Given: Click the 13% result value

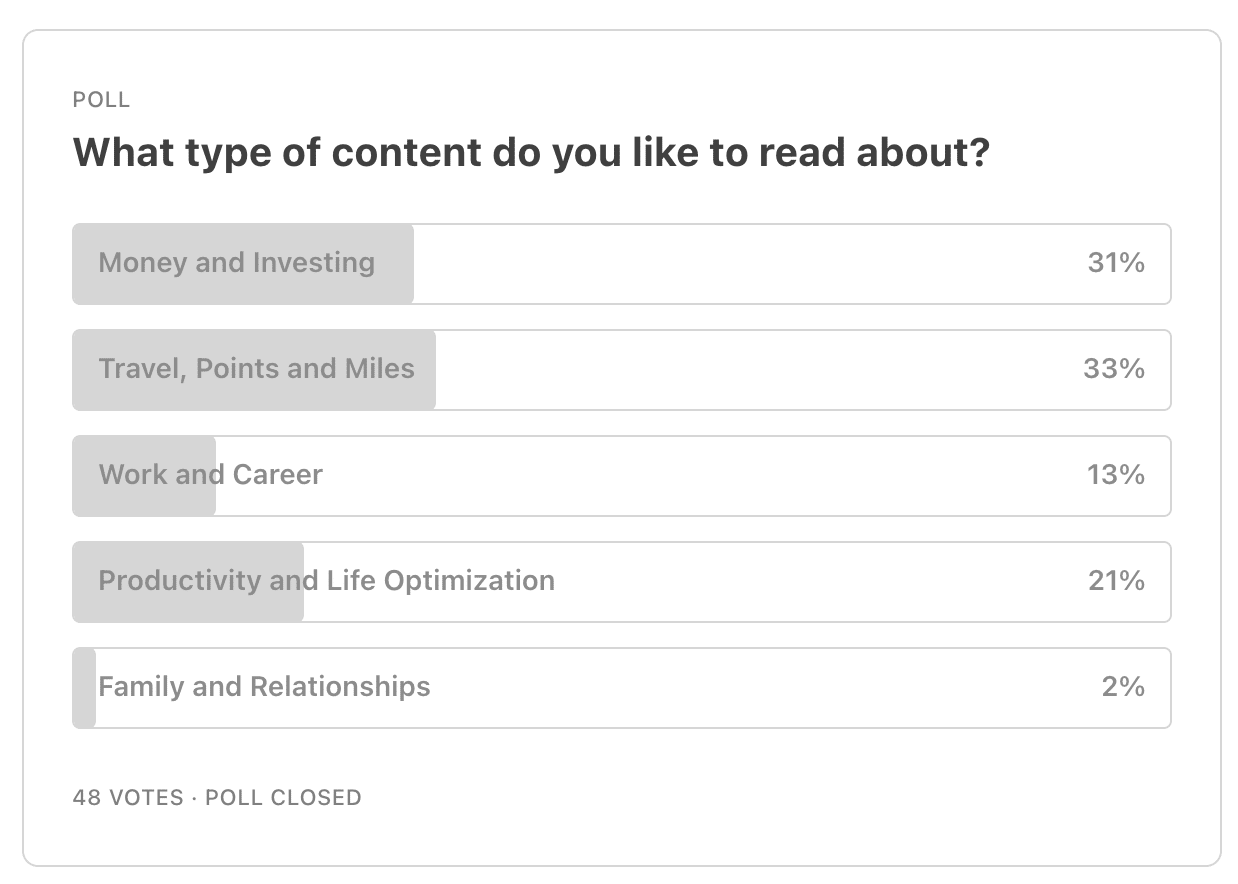Looking at the screenshot, I should [x=1116, y=475].
